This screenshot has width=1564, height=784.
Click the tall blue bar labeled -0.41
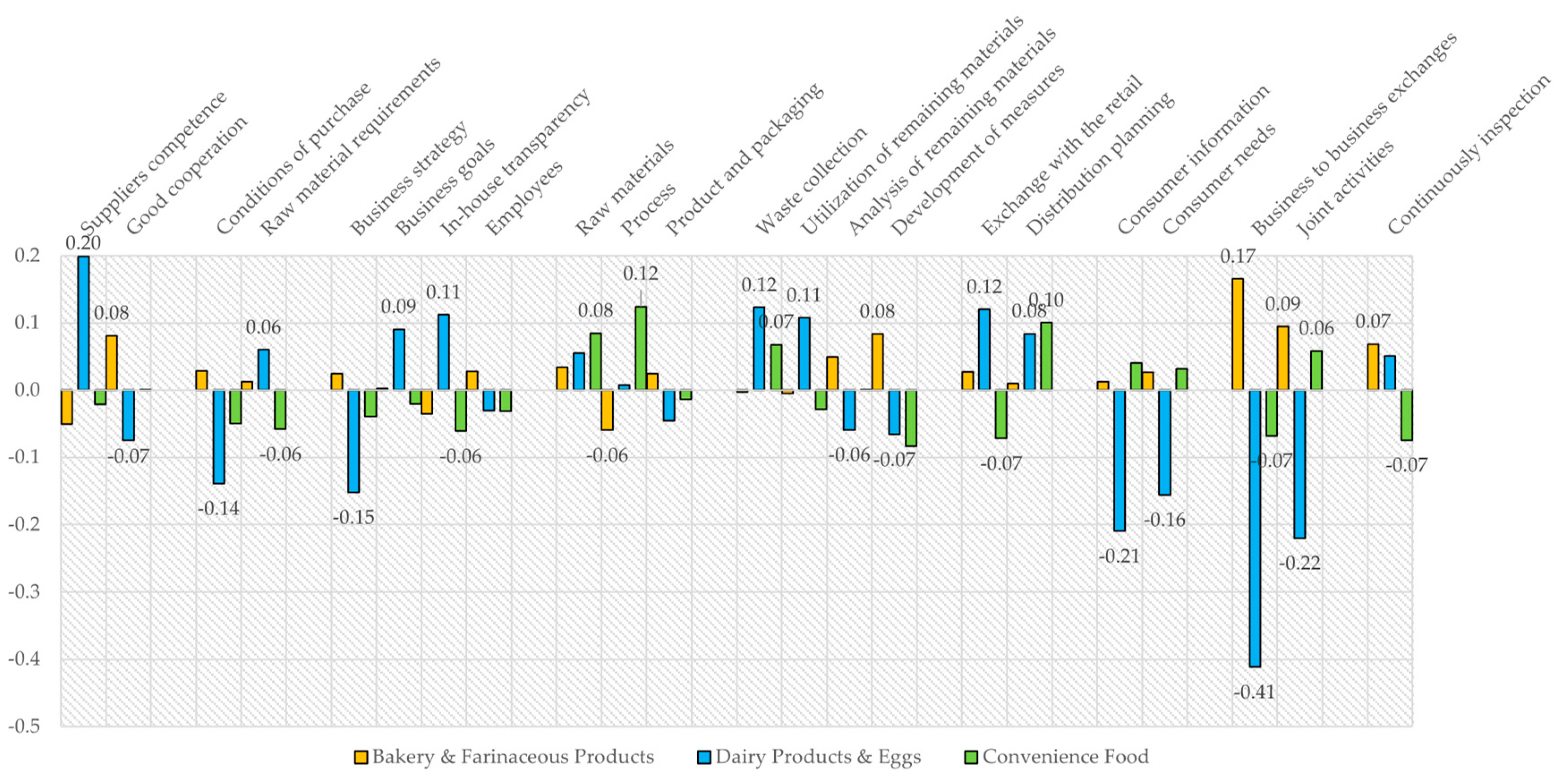point(1254,528)
